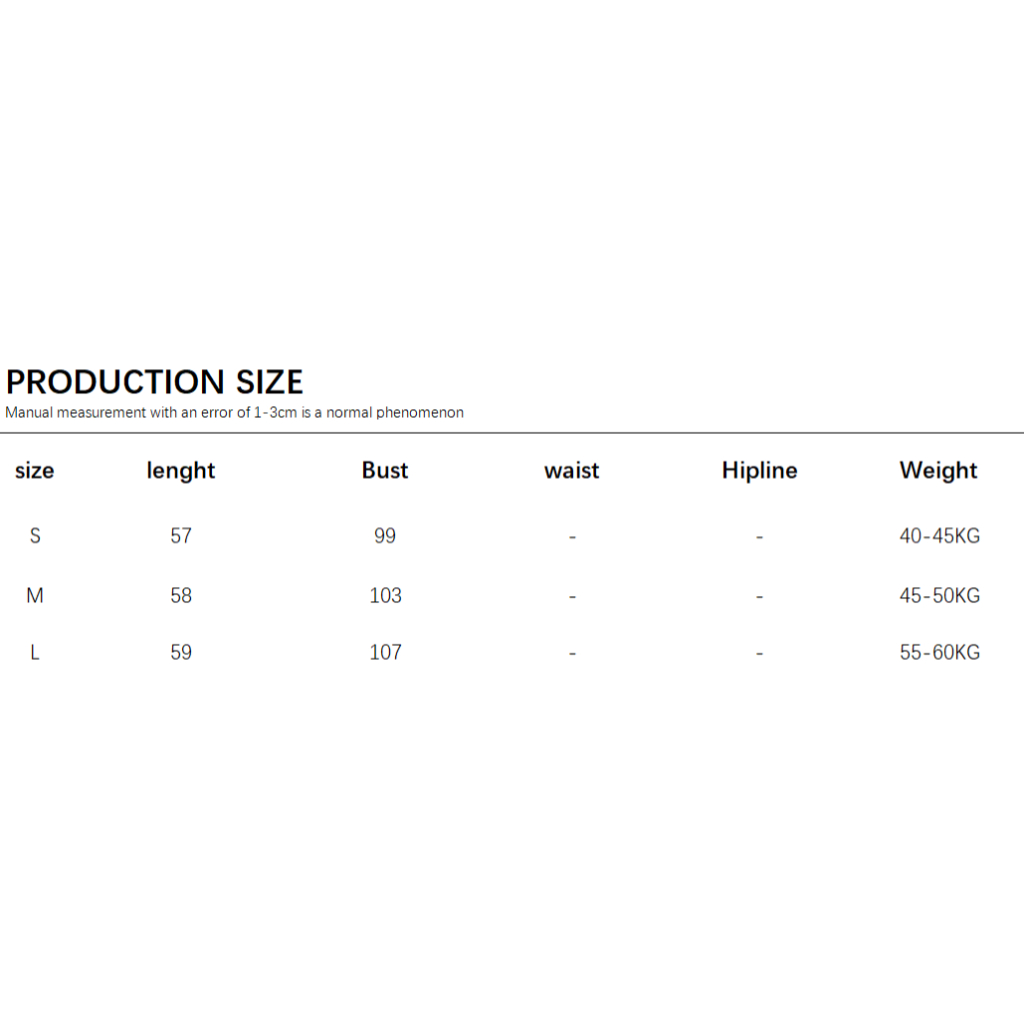1024x1024 pixels.
Task: Click the PRODUCTION SIZE heading
Action: pos(155,382)
